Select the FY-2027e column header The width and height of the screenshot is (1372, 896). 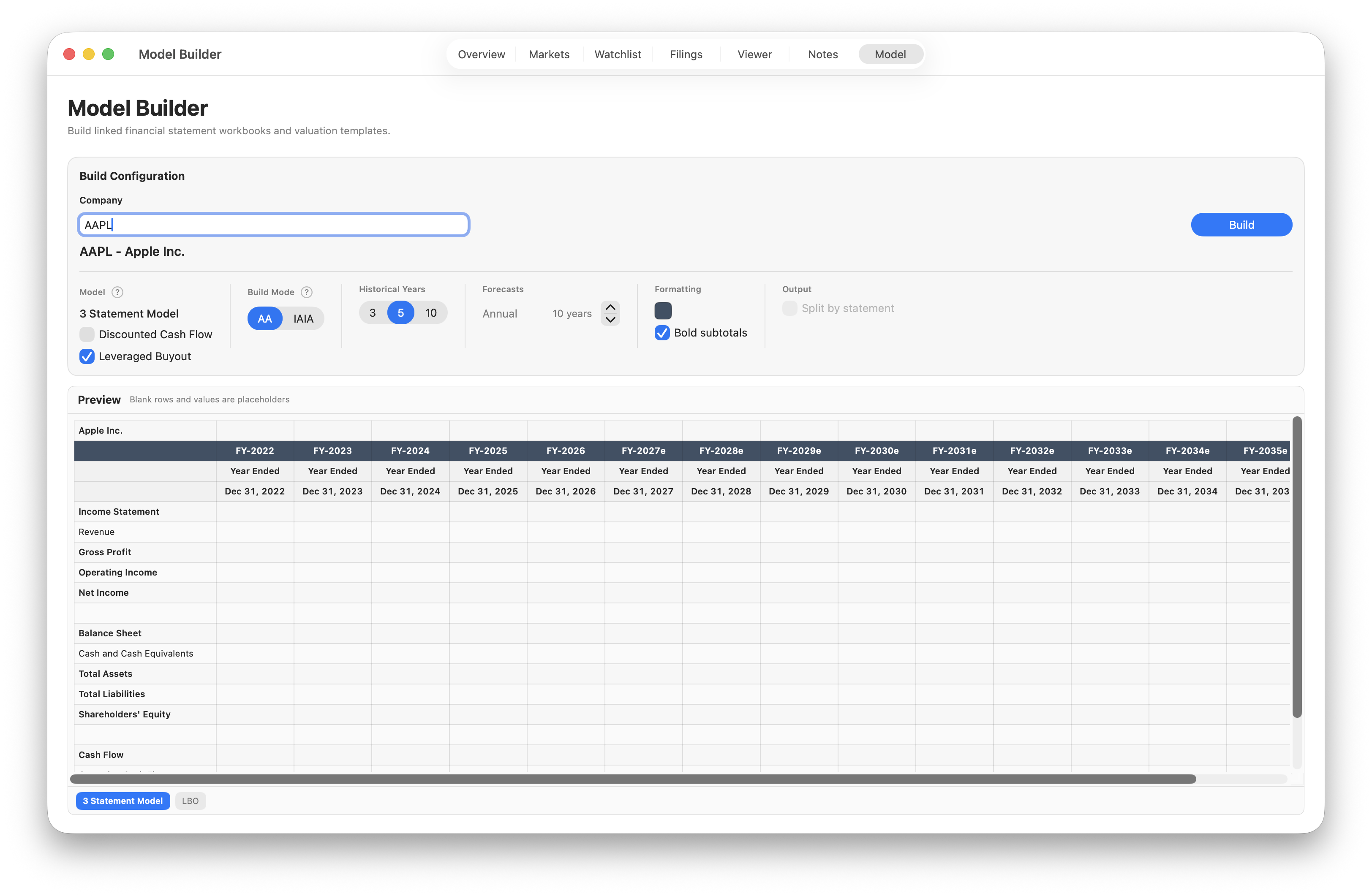point(643,451)
